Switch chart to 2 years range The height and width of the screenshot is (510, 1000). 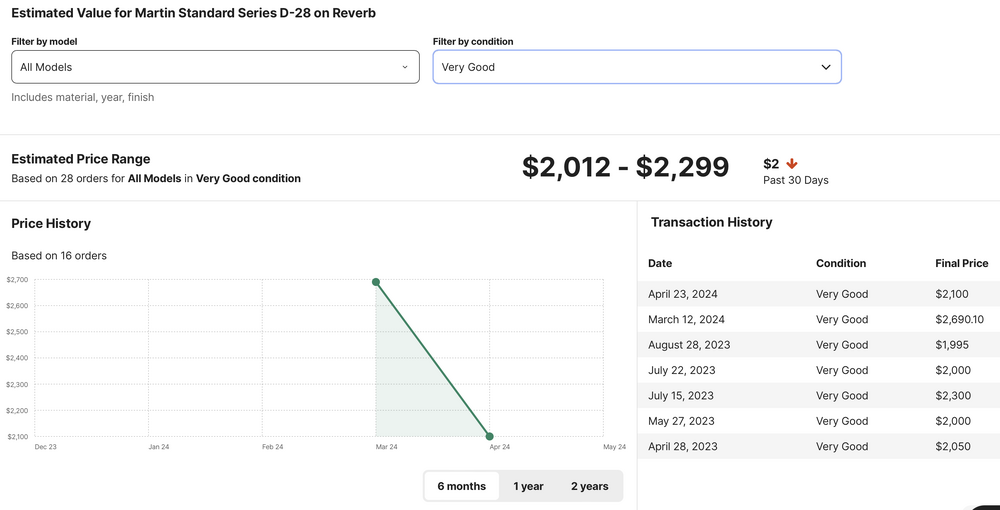click(x=589, y=486)
